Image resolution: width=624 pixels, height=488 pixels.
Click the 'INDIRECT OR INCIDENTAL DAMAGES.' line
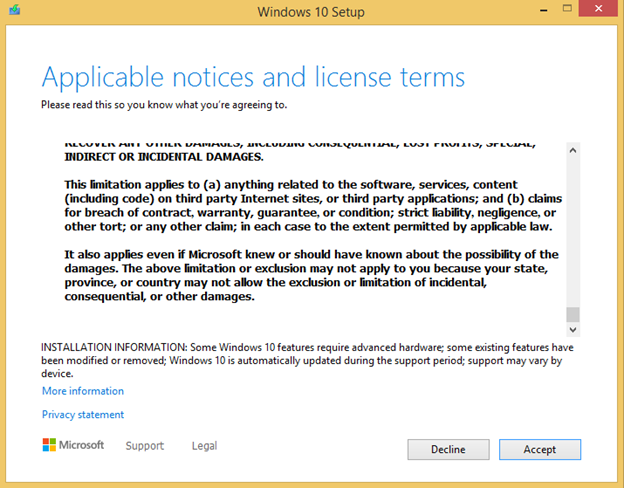coord(164,157)
